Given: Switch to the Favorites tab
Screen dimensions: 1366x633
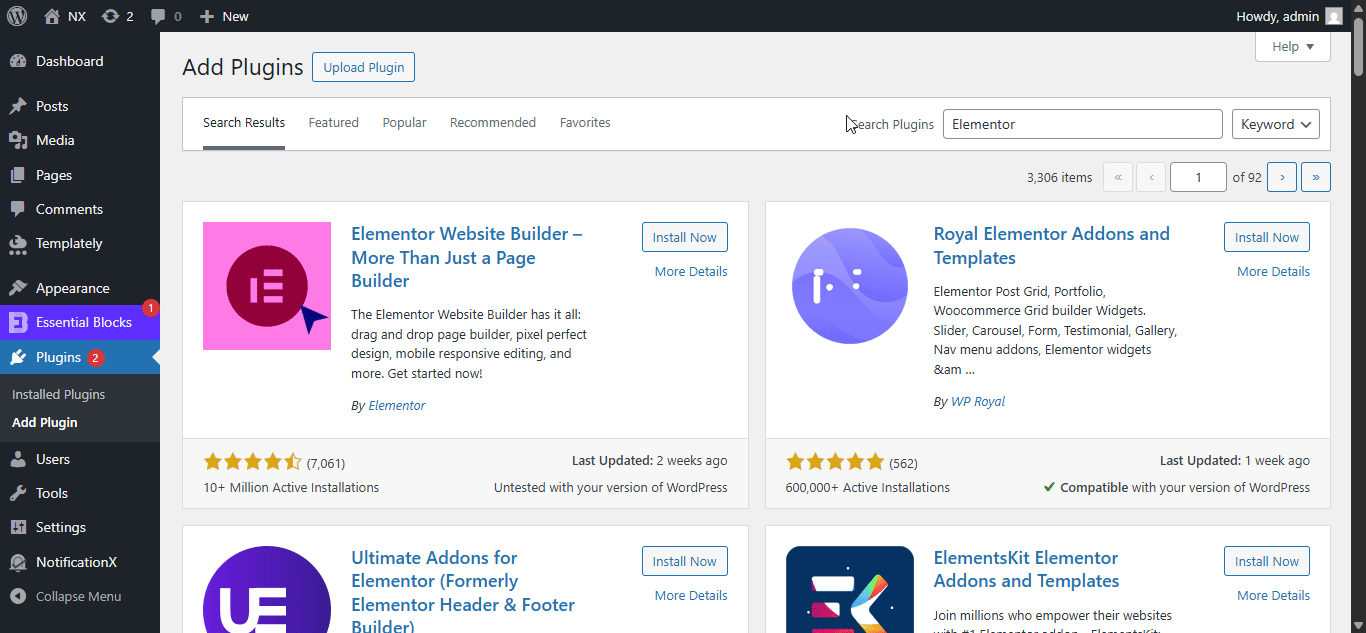Looking at the screenshot, I should tap(585, 123).
